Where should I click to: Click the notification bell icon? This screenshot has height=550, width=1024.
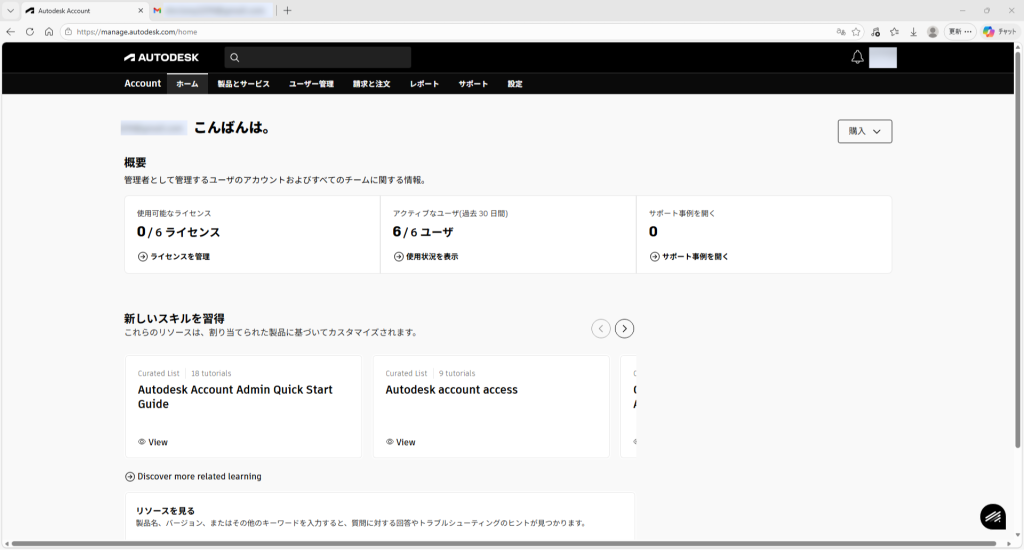(x=857, y=58)
